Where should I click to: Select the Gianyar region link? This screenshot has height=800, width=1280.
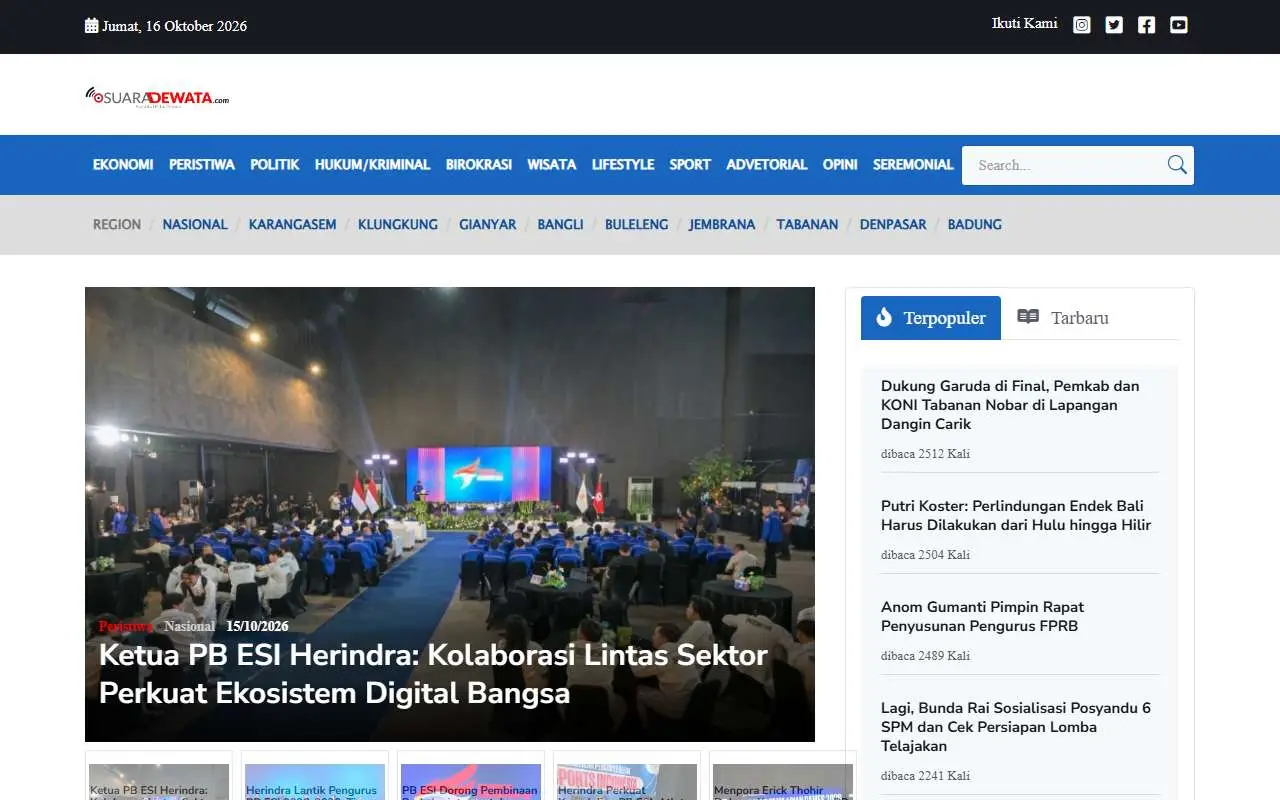point(488,225)
